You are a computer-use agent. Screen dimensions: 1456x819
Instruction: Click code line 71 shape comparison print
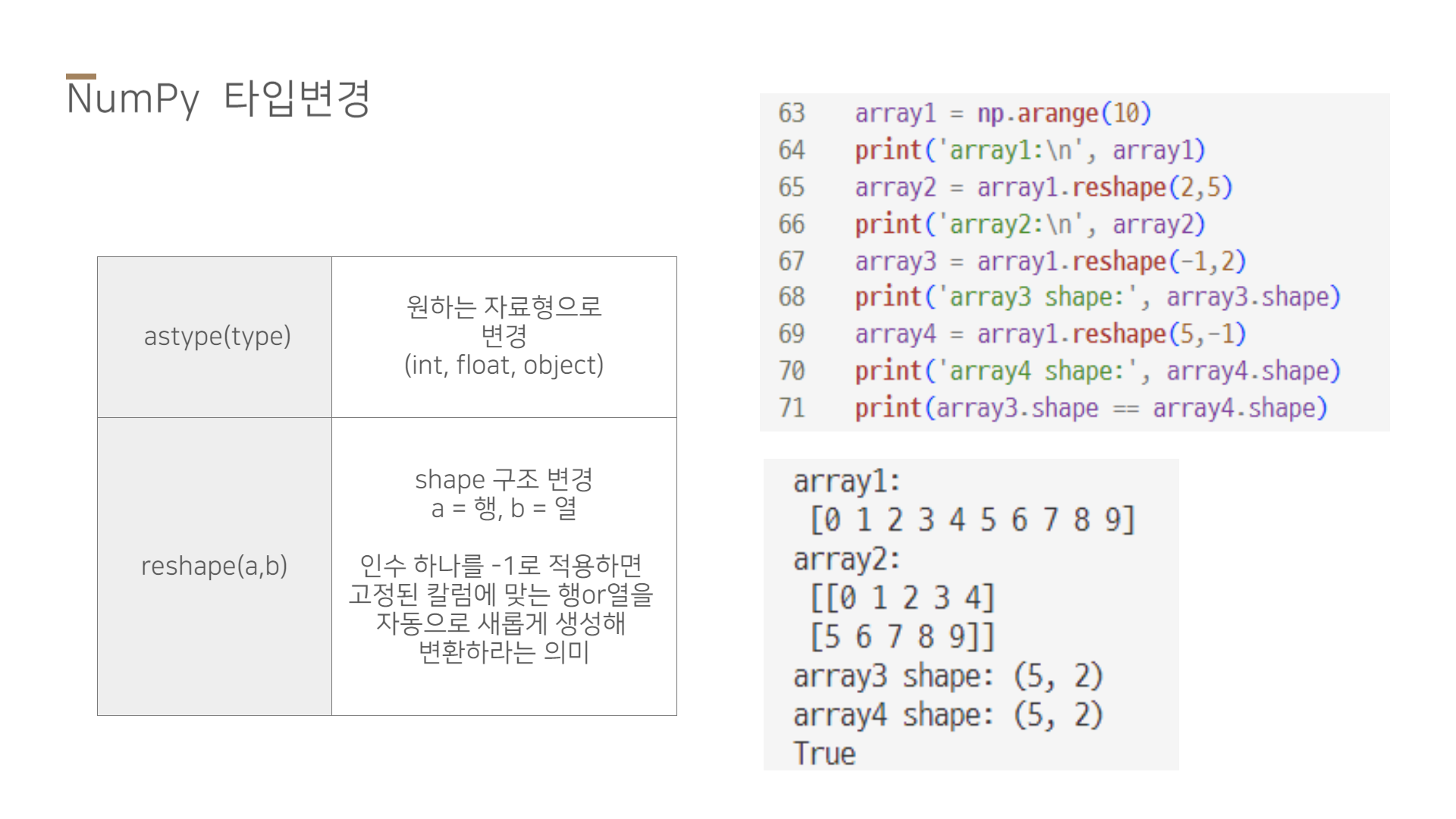1090,409
